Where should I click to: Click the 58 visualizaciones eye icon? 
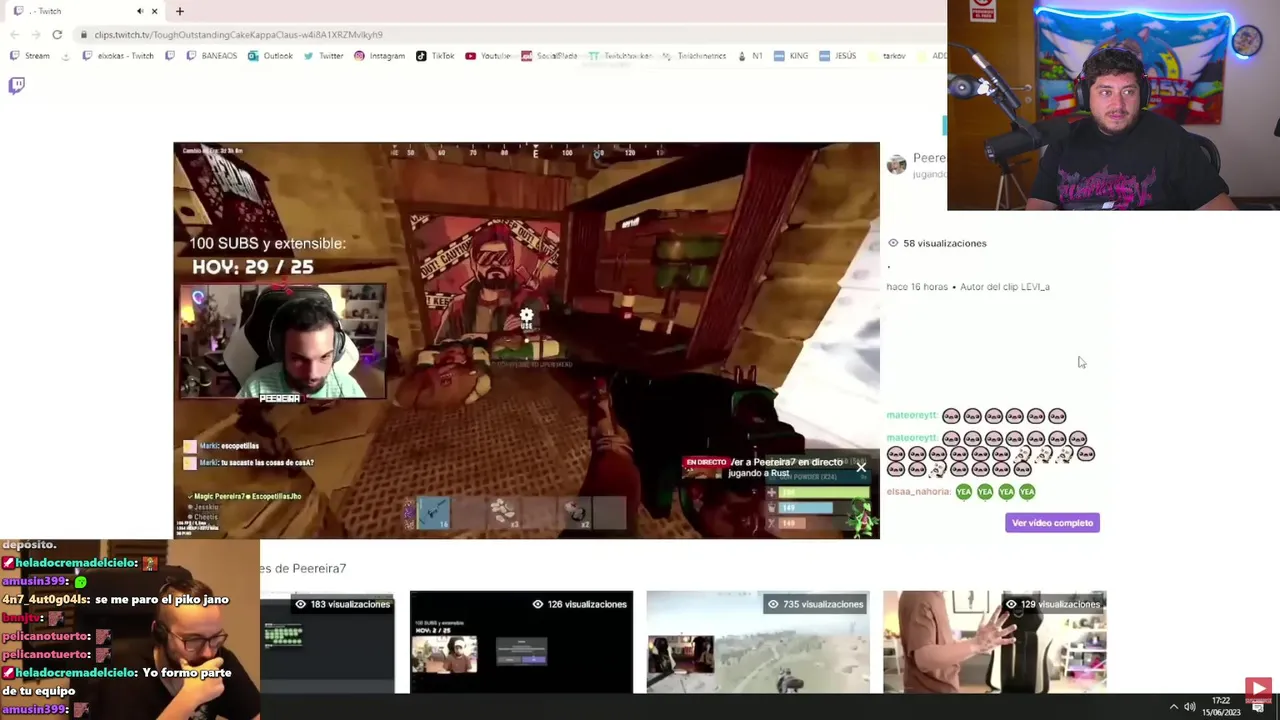tap(893, 243)
